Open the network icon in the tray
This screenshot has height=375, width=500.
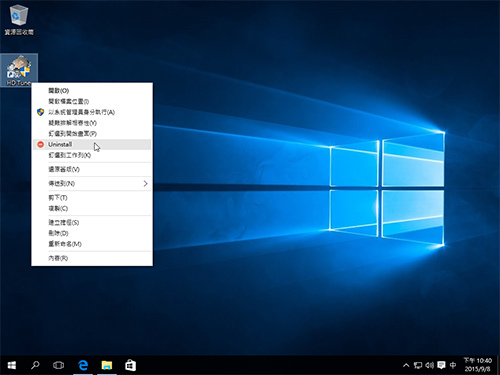point(418,365)
